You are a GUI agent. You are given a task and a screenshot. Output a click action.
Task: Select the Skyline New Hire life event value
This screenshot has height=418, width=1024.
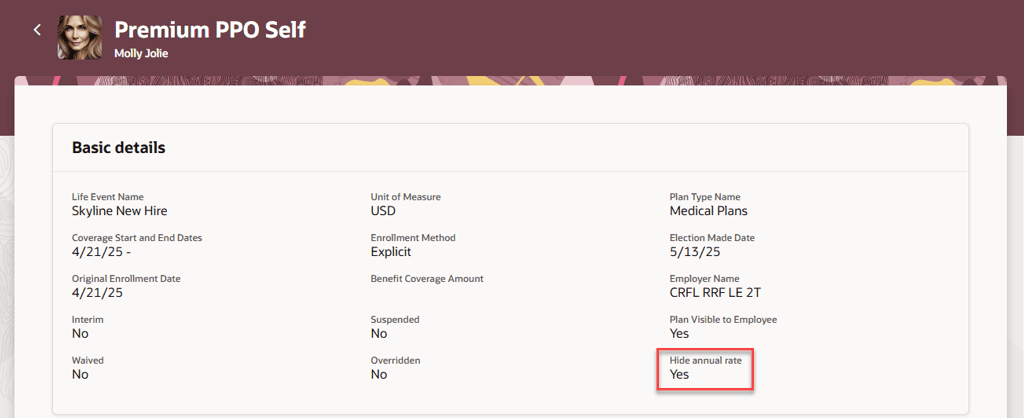tap(120, 211)
